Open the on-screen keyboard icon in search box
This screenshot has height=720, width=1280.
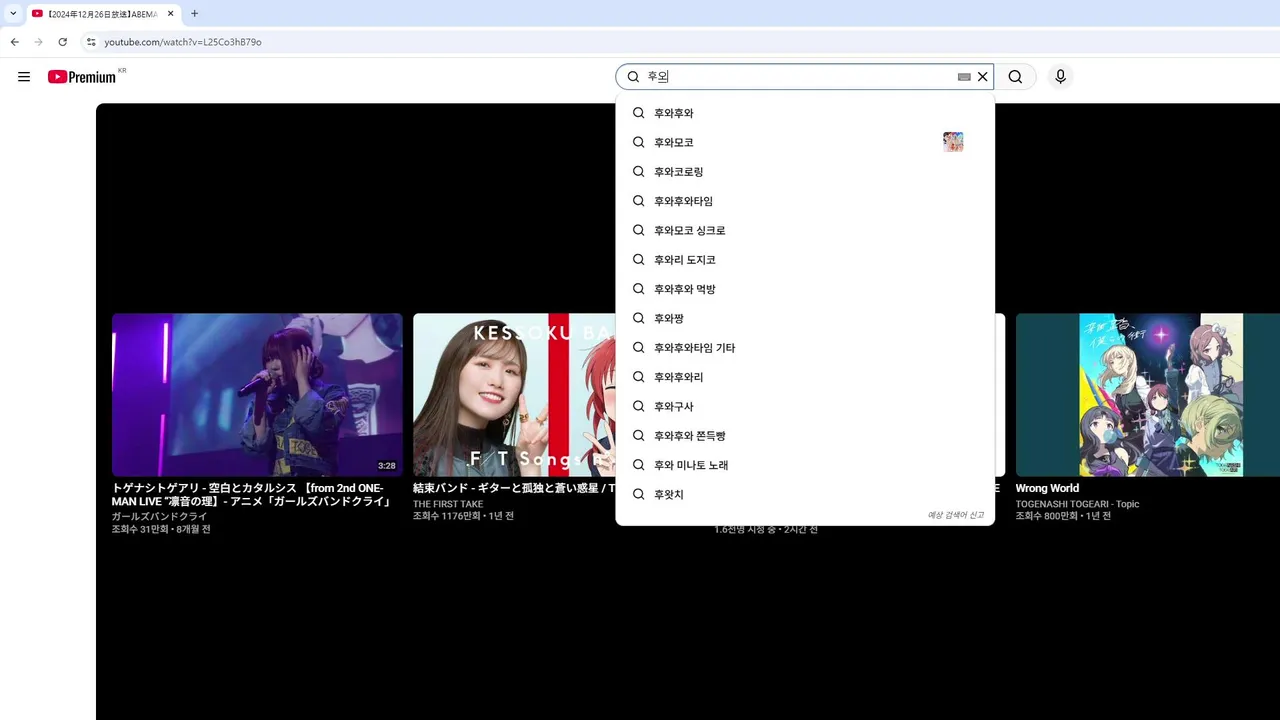pyautogui.click(x=964, y=77)
